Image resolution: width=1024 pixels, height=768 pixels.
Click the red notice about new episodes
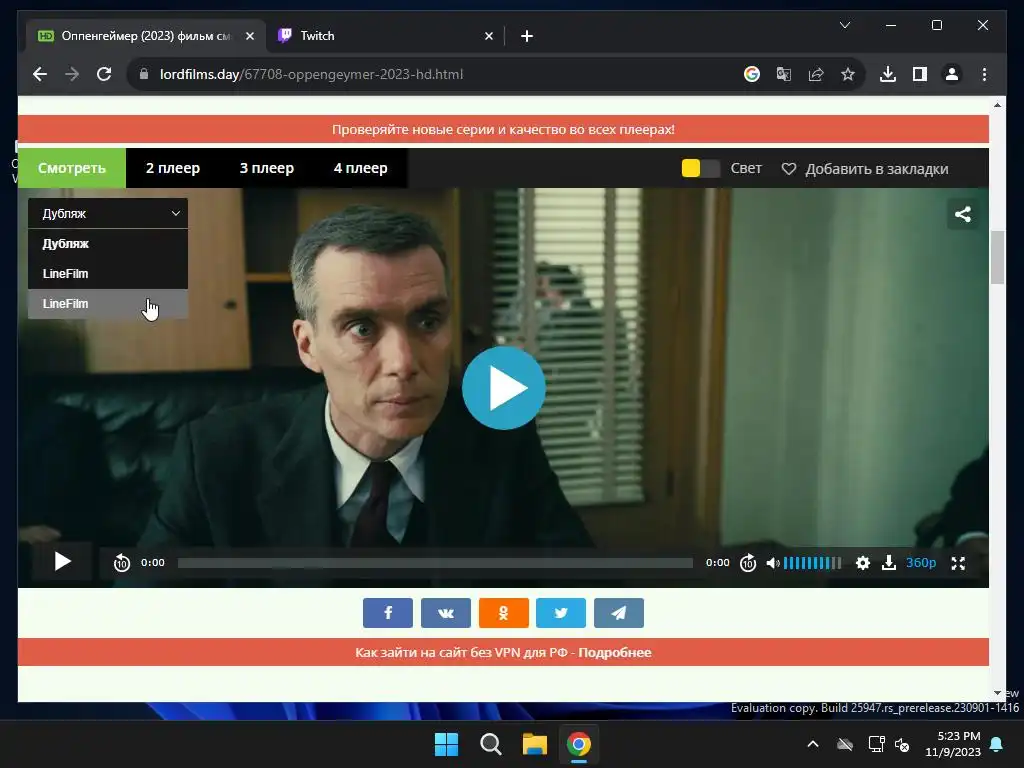coord(504,129)
